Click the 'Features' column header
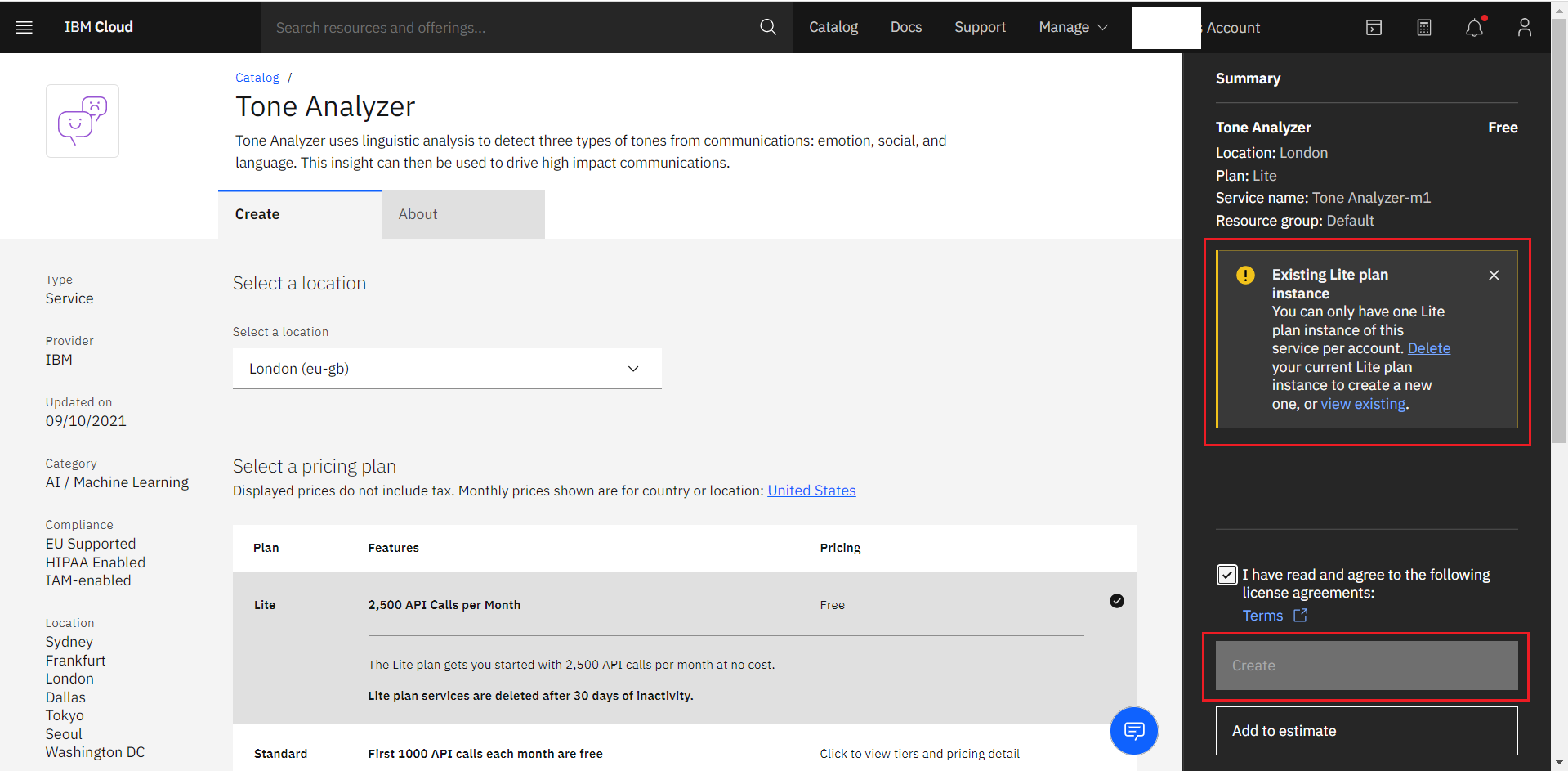 pyautogui.click(x=393, y=548)
